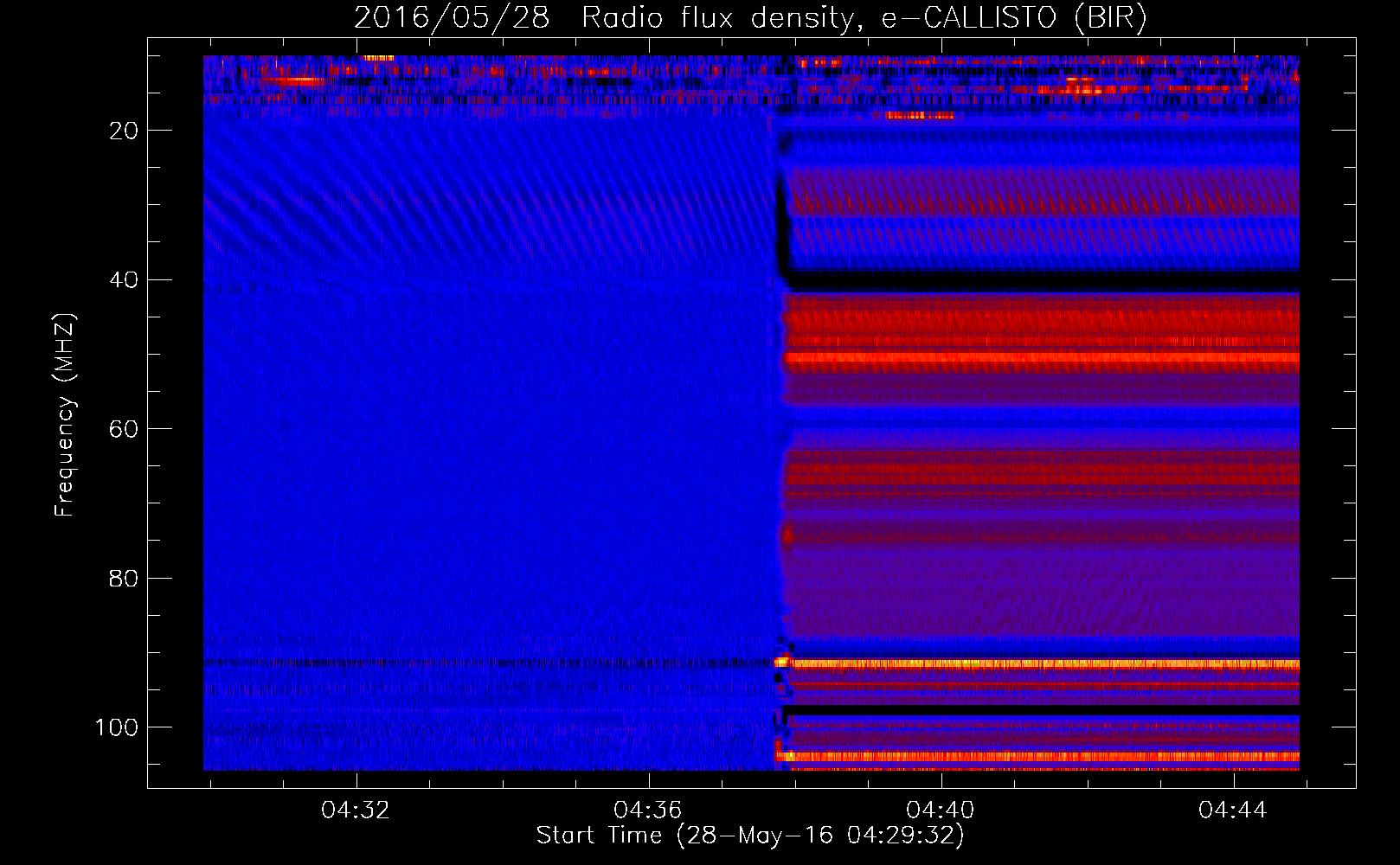Click the time tick label '04:32'
This screenshot has height=865, width=1400.
(356, 811)
